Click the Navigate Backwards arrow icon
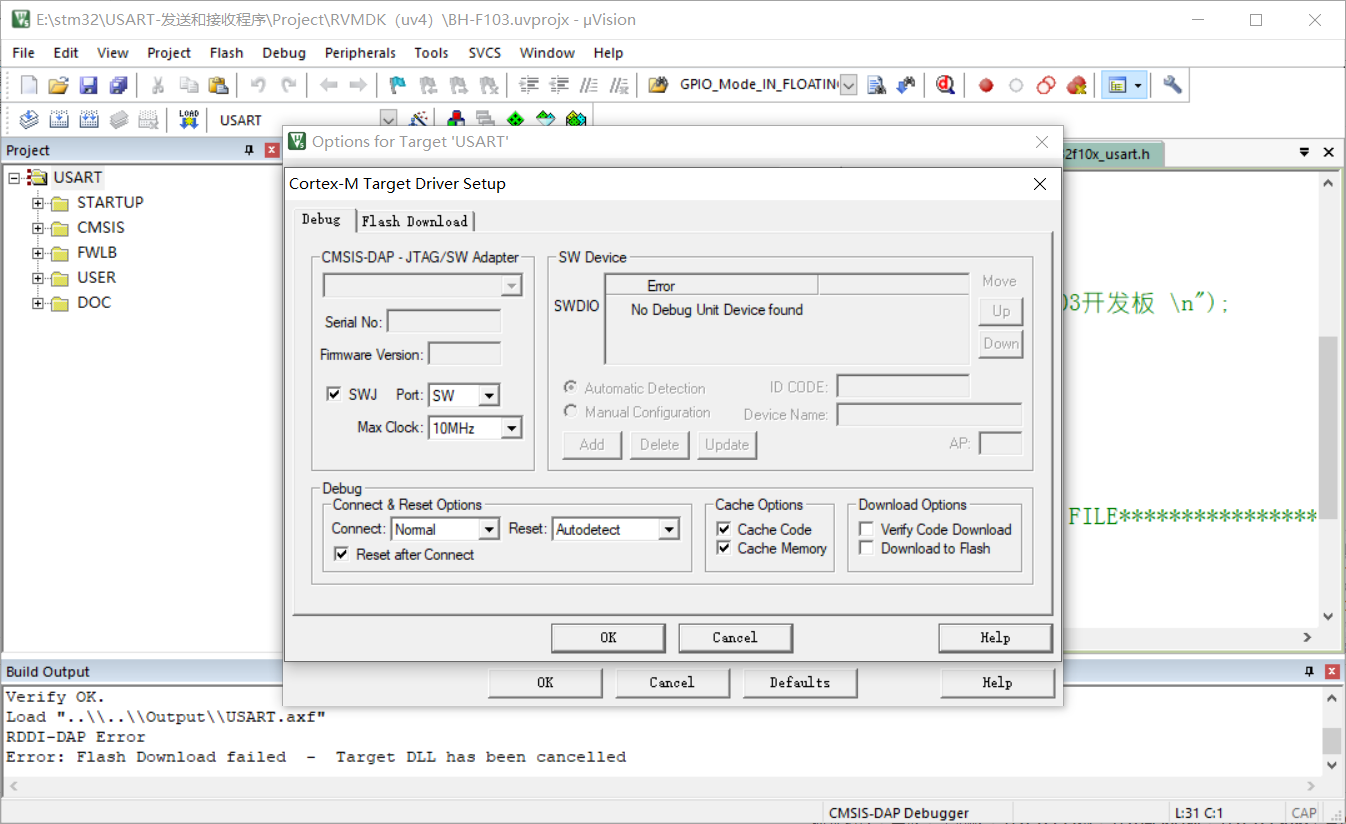Viewport: 1346px width, 824px height. (328, 85)
